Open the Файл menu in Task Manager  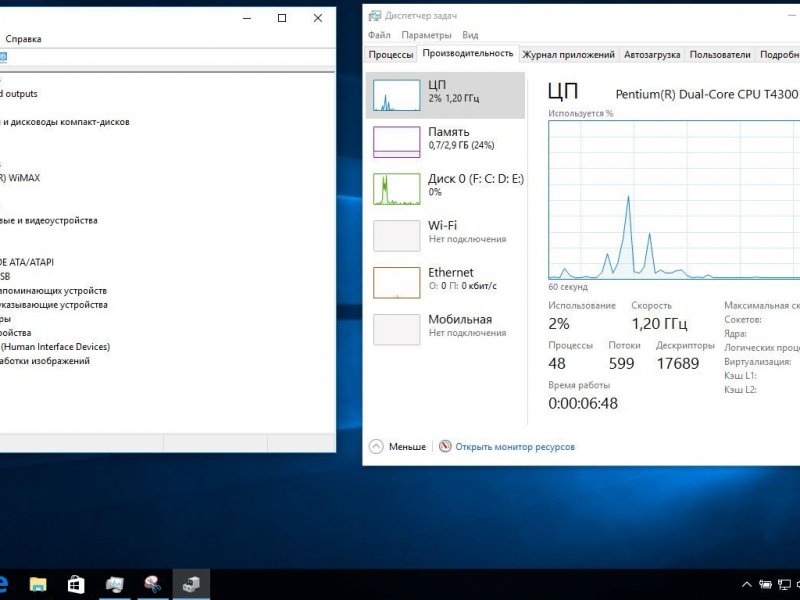coord(379,35)
